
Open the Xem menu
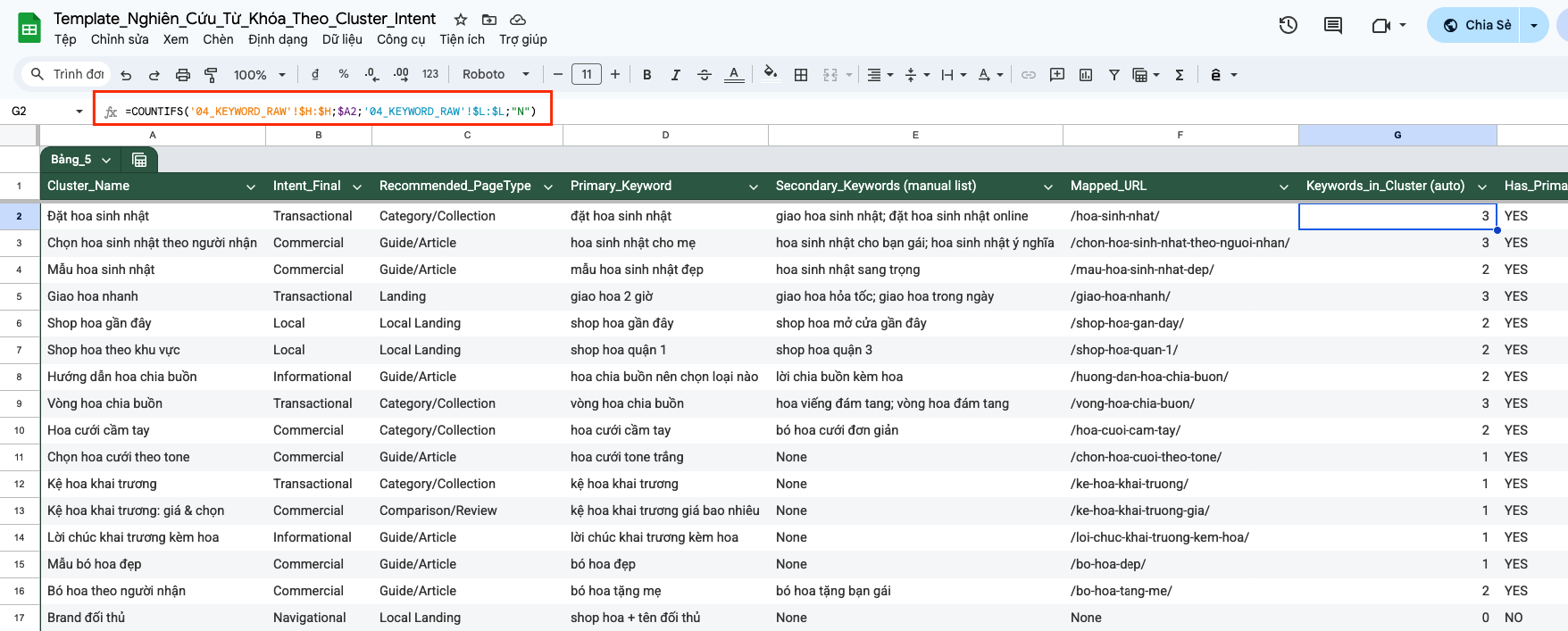tap(176, 39)
